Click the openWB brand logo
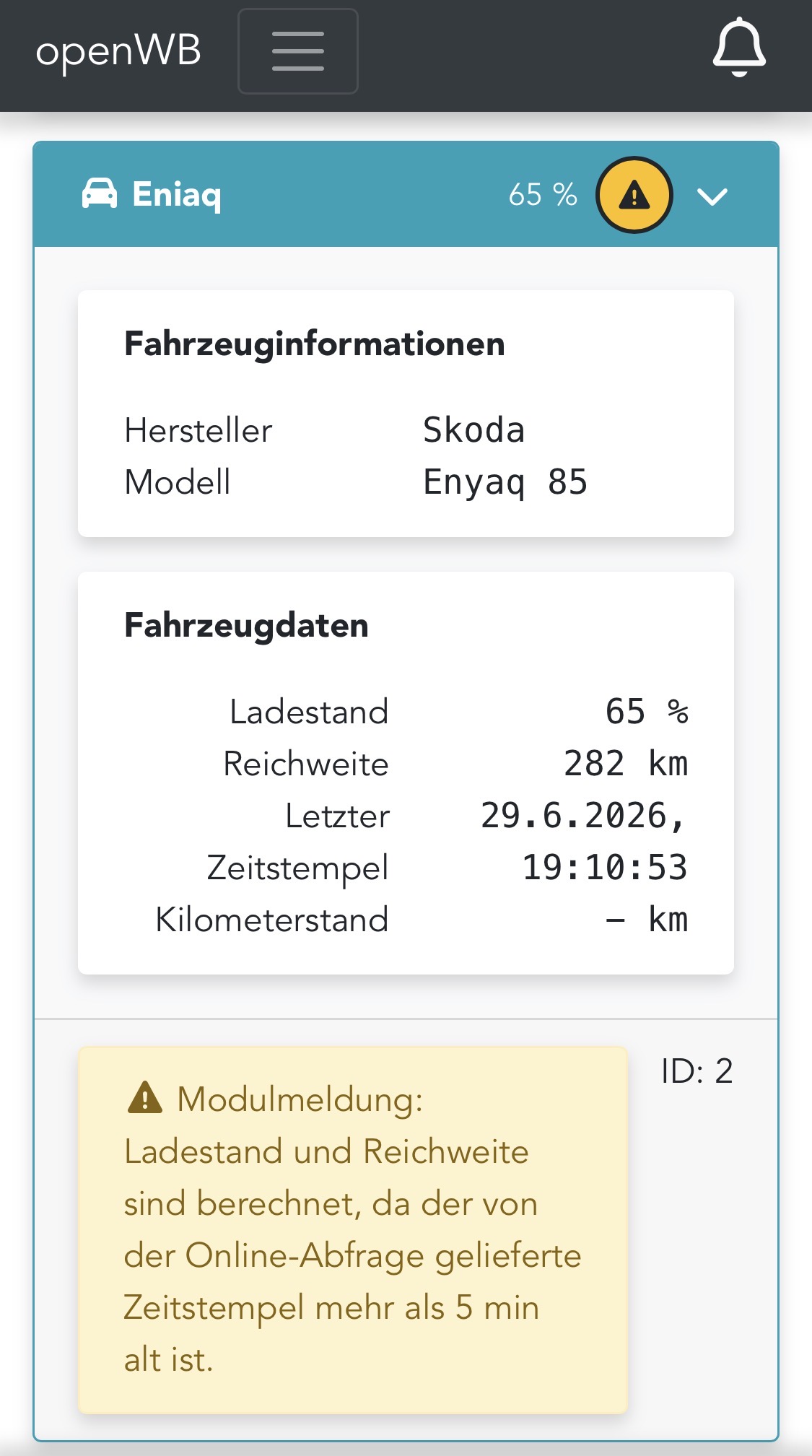This screenshot has width=812, height=1456. coord(118,52)
